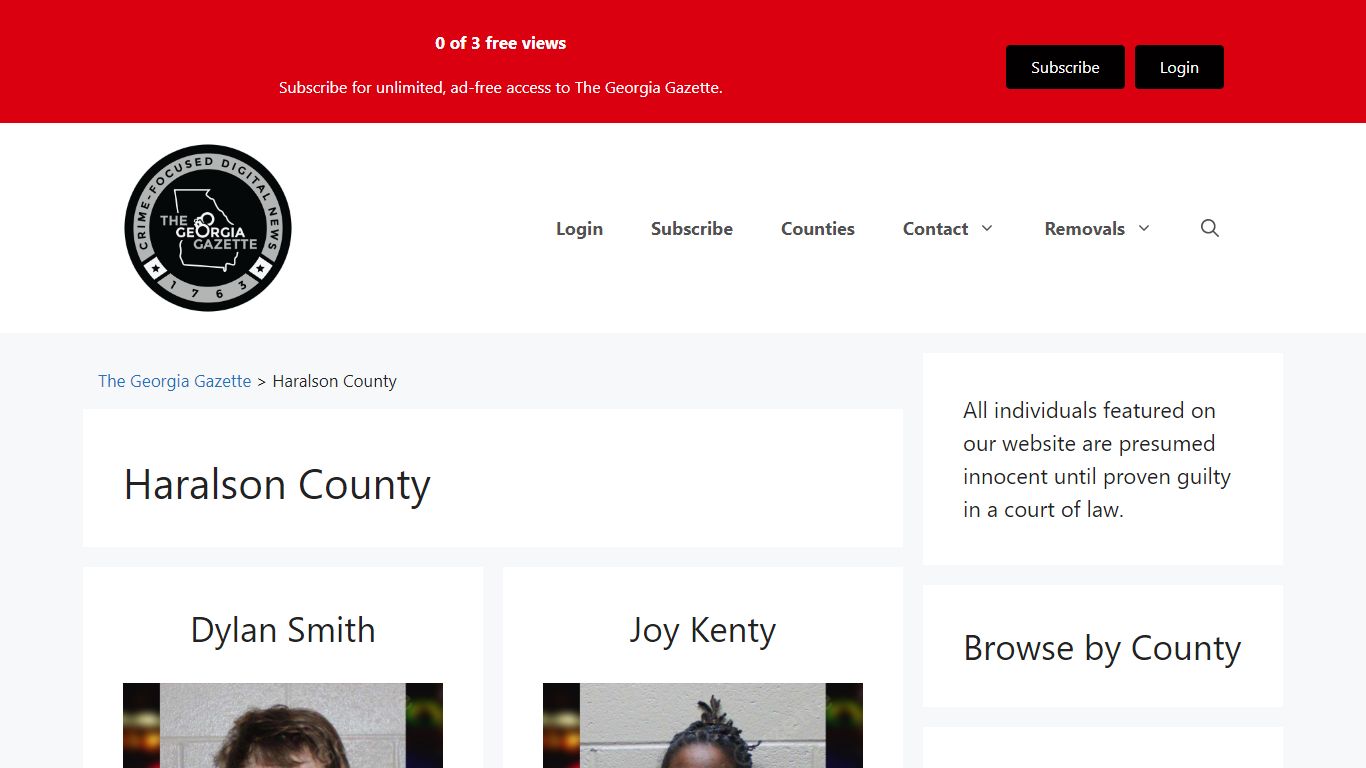
Task: Expand the Removals menu chevron
Action: click(1144, 228)
